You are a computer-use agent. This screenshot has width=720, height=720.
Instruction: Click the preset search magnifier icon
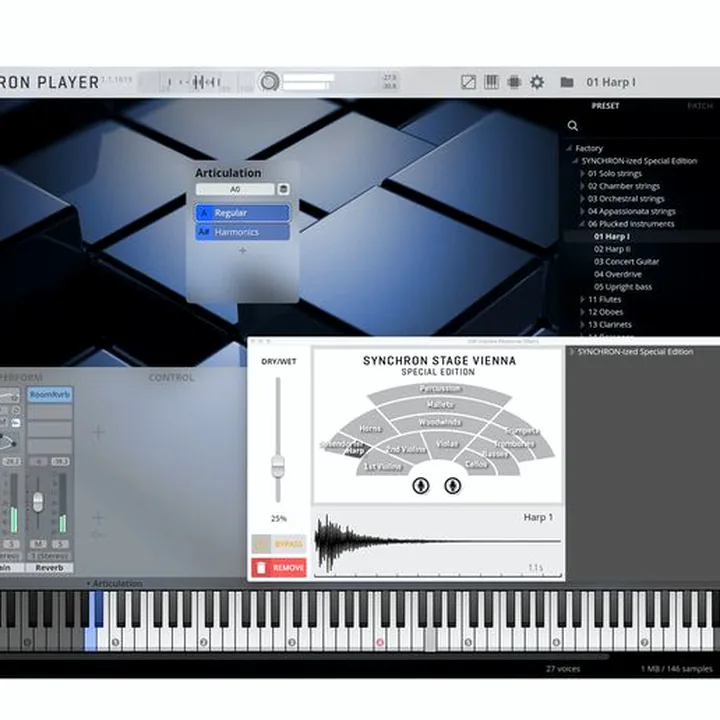[573, 125]
